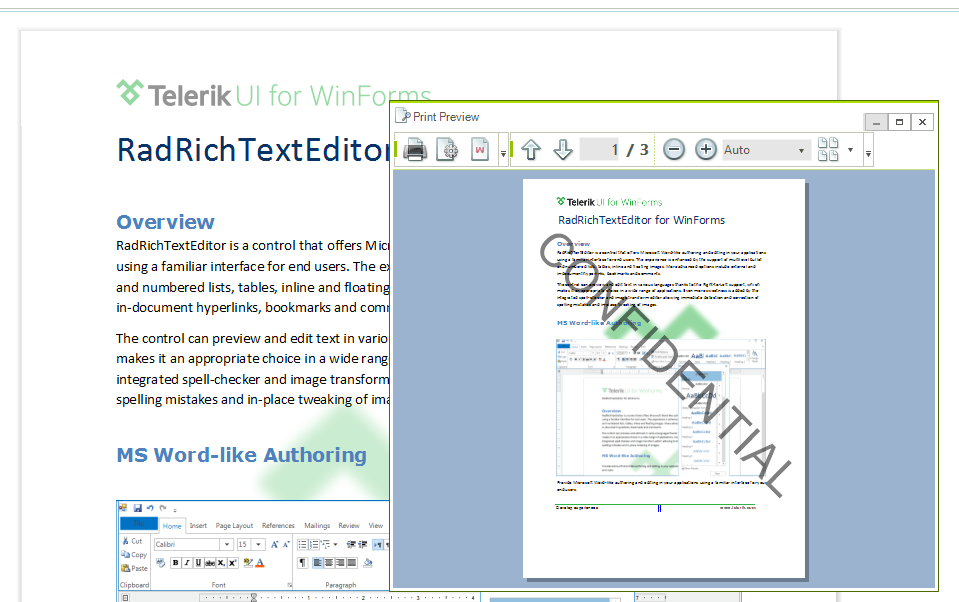The height and width of the screenshot is (602, 959).
Task: Click the numbered list icon
Action: tap(314, 544)
